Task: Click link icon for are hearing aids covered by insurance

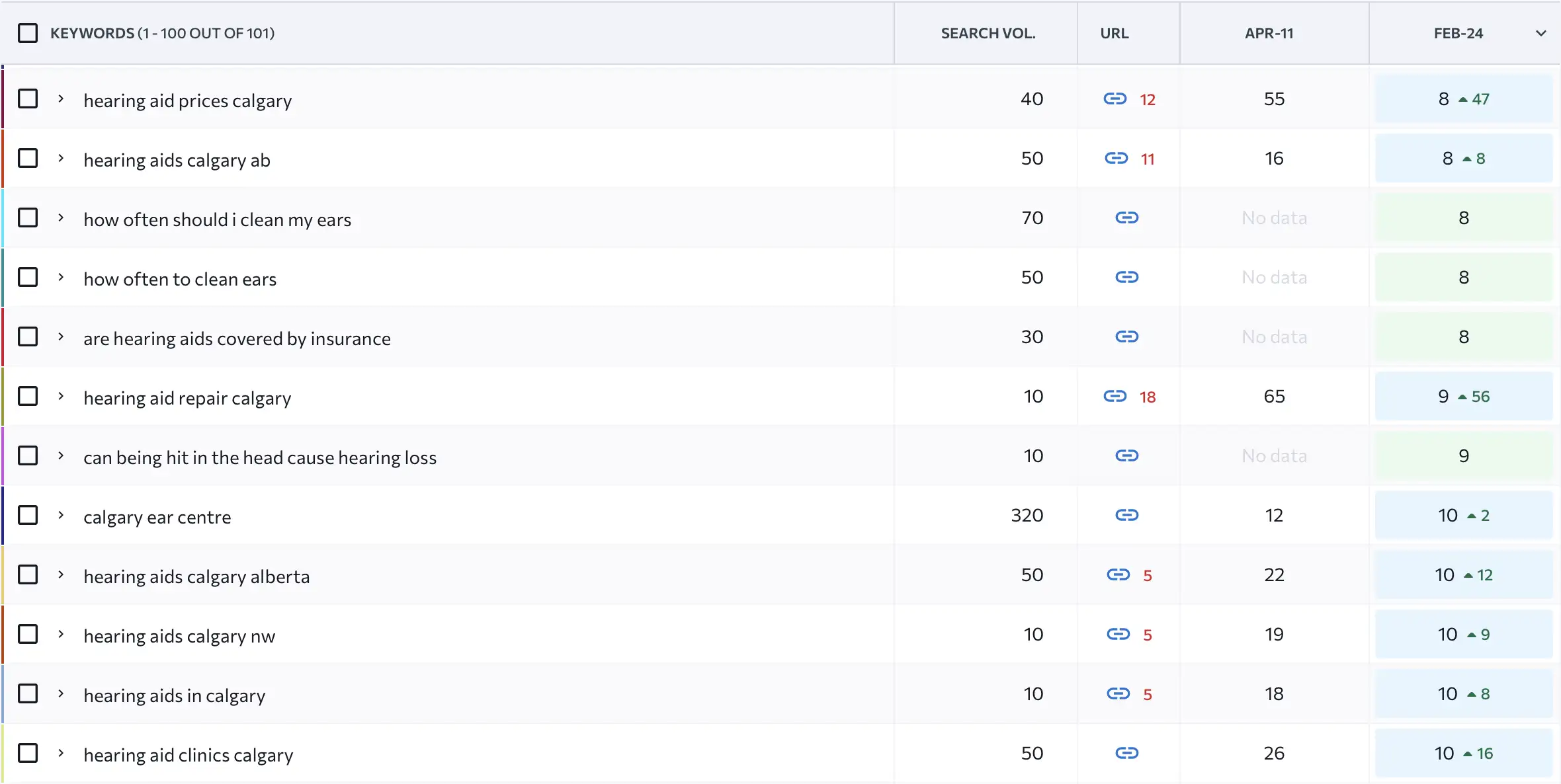Action: tap(1126, 337)
